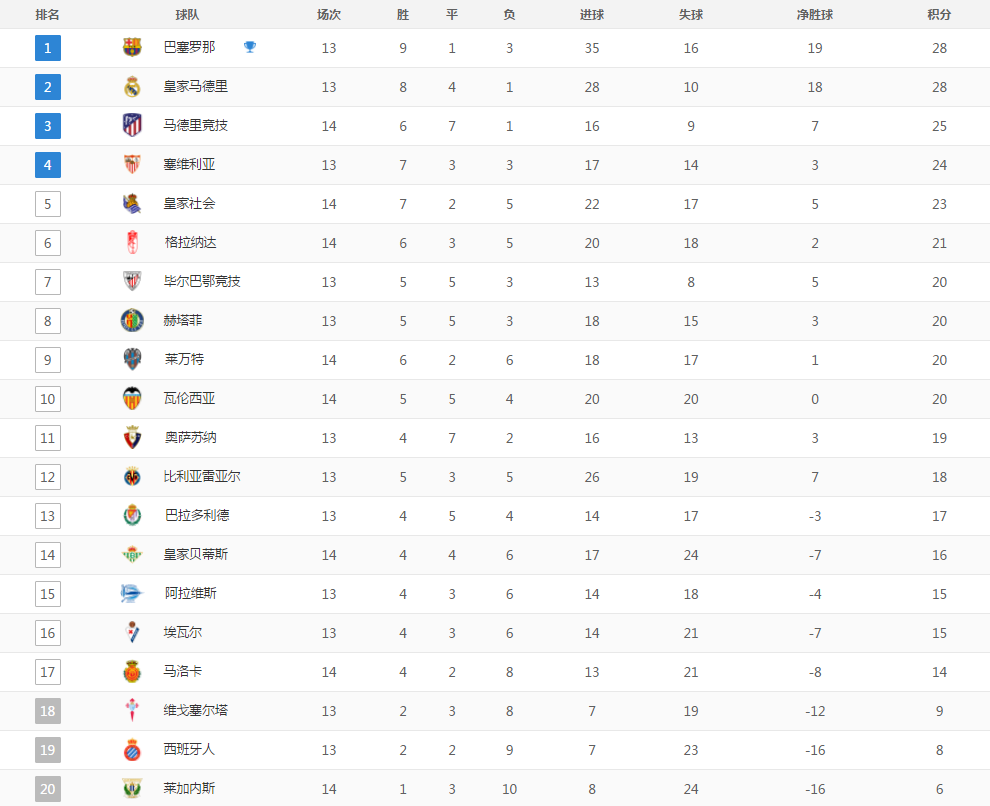The image size is (990, 806).
Task: Click the Celta Vigo crest icon
Action: coord(132,711)
